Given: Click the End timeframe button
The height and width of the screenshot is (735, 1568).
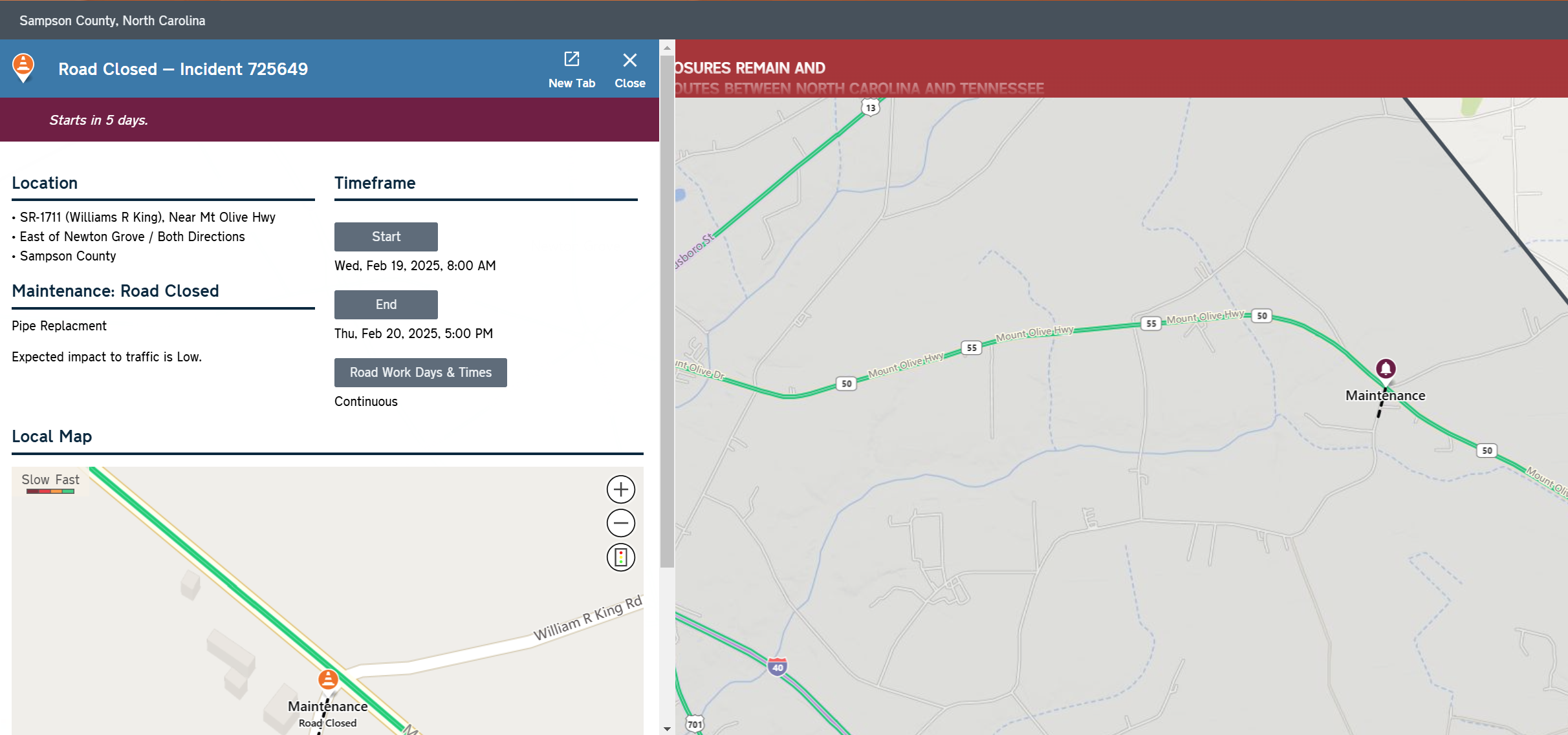Looking at the screenshot, I should (x=386, y=304).
